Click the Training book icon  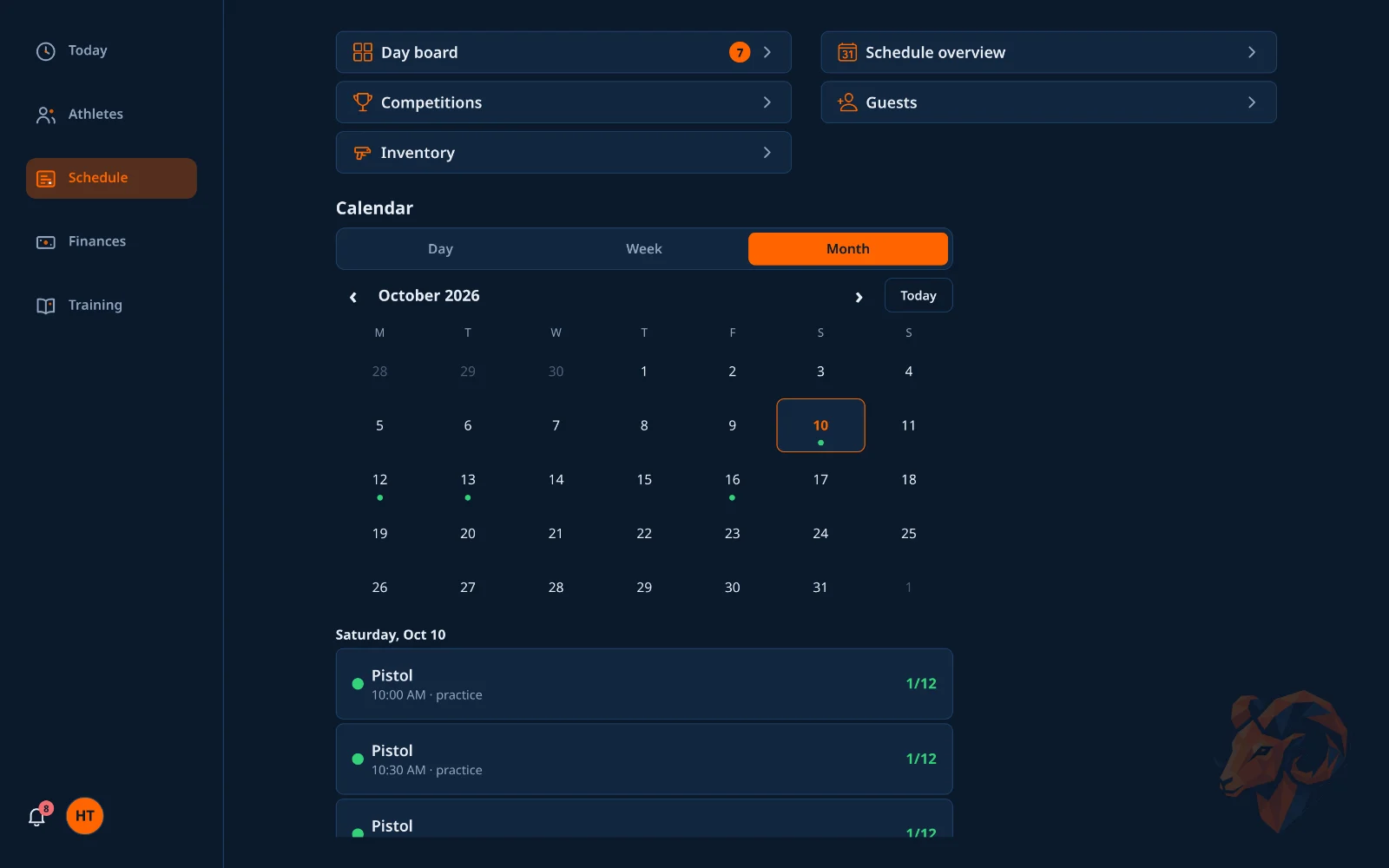coord(46,306)
